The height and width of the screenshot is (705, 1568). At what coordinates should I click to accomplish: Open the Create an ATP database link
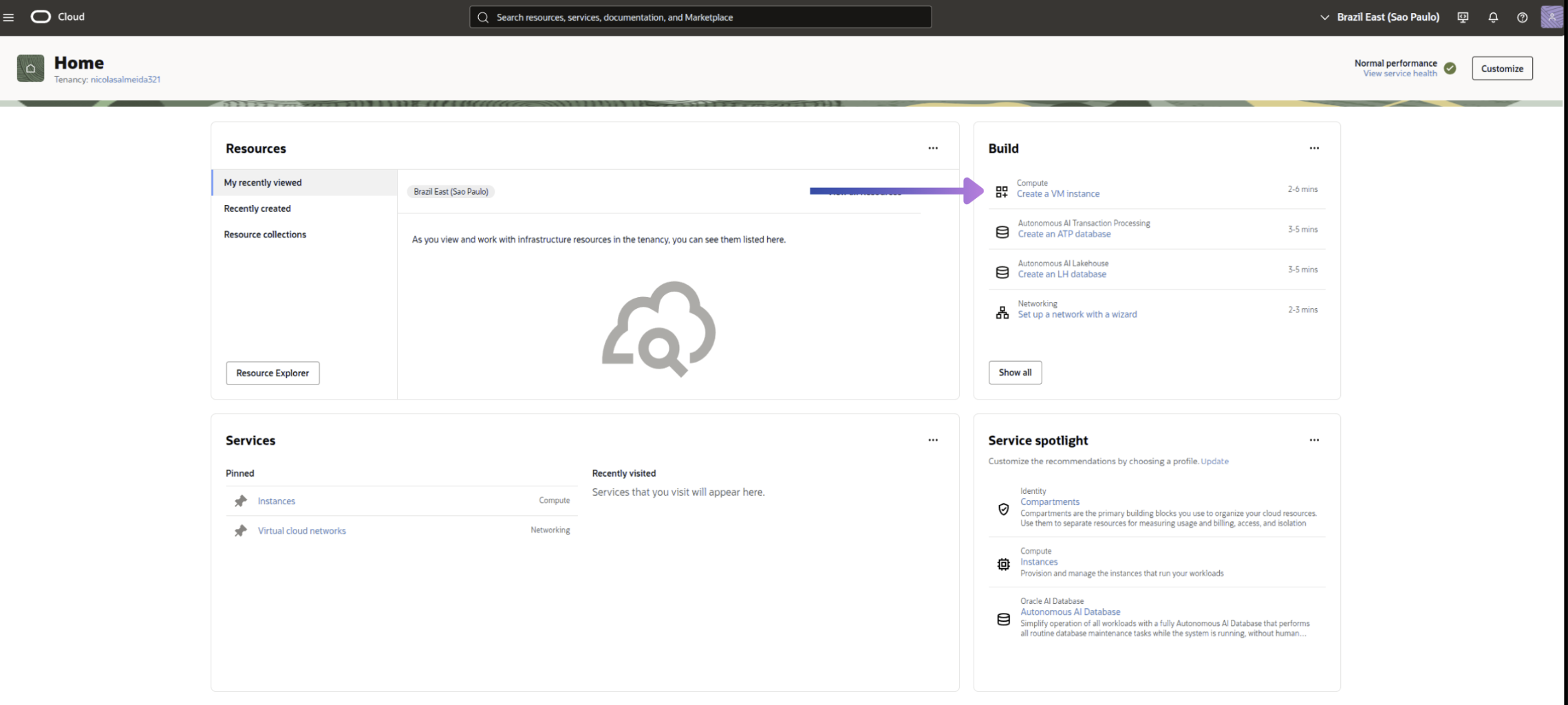point(1064,234)
